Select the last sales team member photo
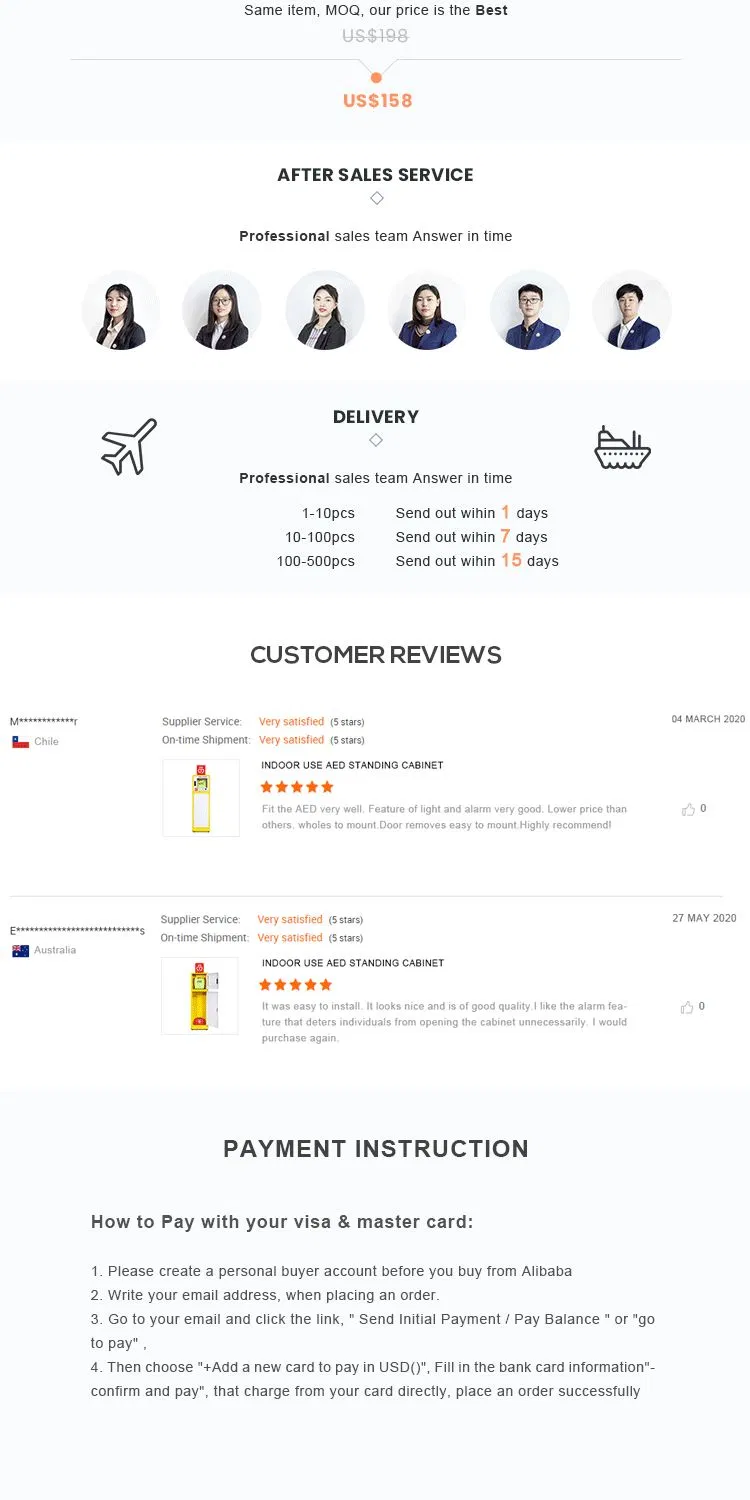The height and width of the screenshot is (1500, 750). (x=632, y=310)
